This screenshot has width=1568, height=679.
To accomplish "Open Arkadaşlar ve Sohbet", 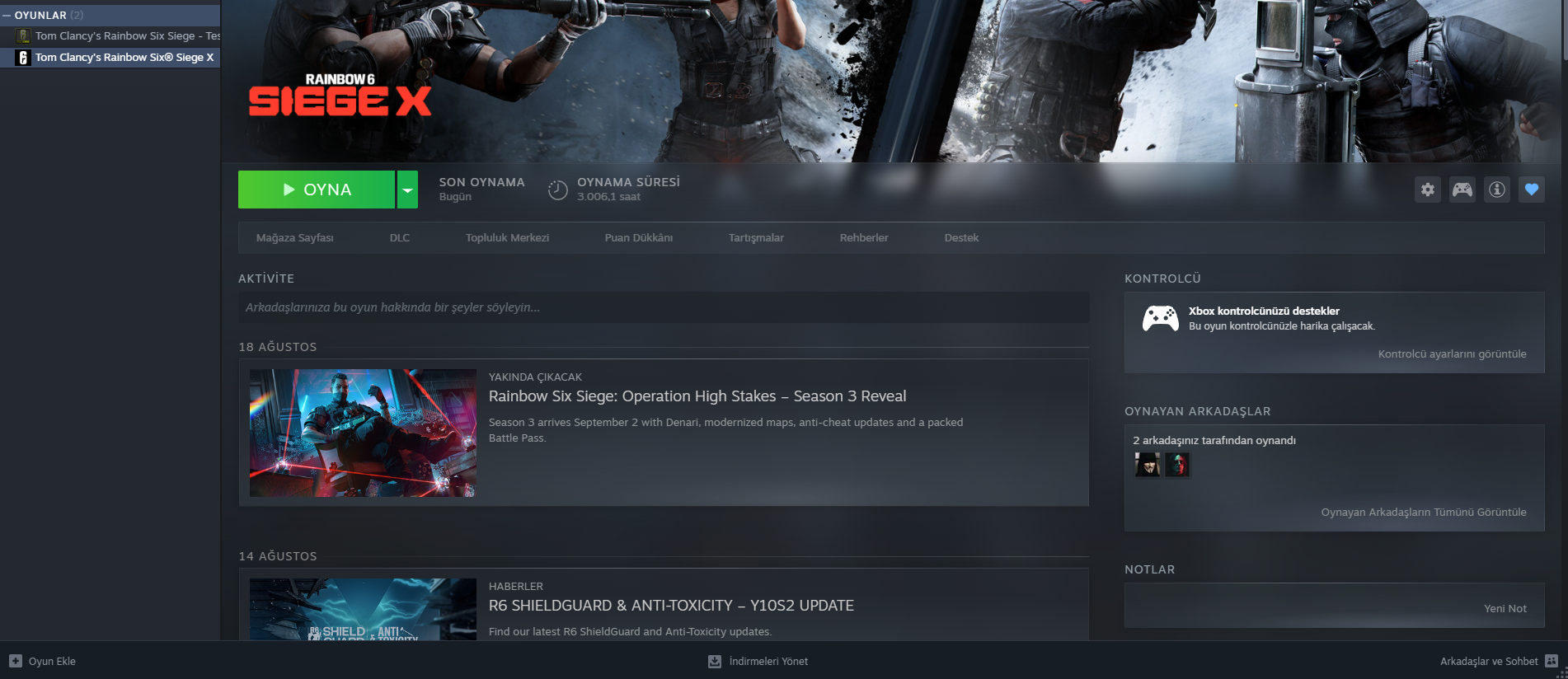I will coord(1489,661).
